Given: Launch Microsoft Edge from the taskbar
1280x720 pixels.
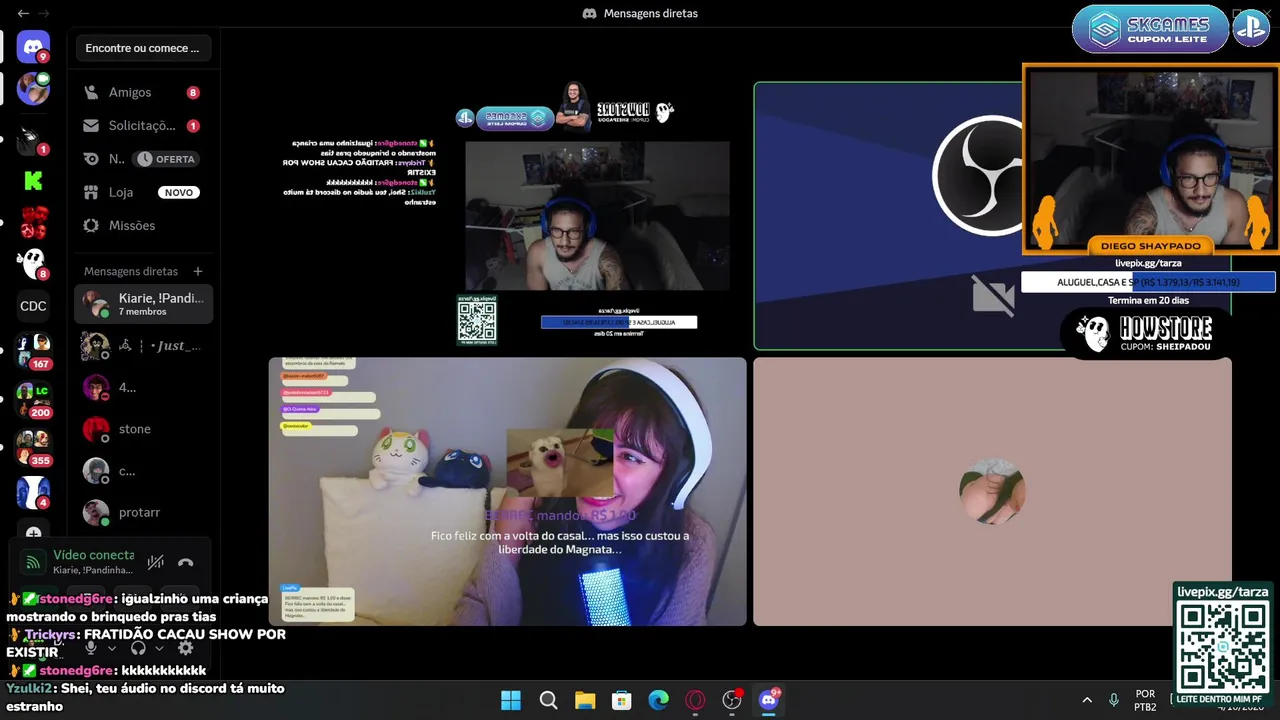Looking at the screenshot, I should (658, 700).
